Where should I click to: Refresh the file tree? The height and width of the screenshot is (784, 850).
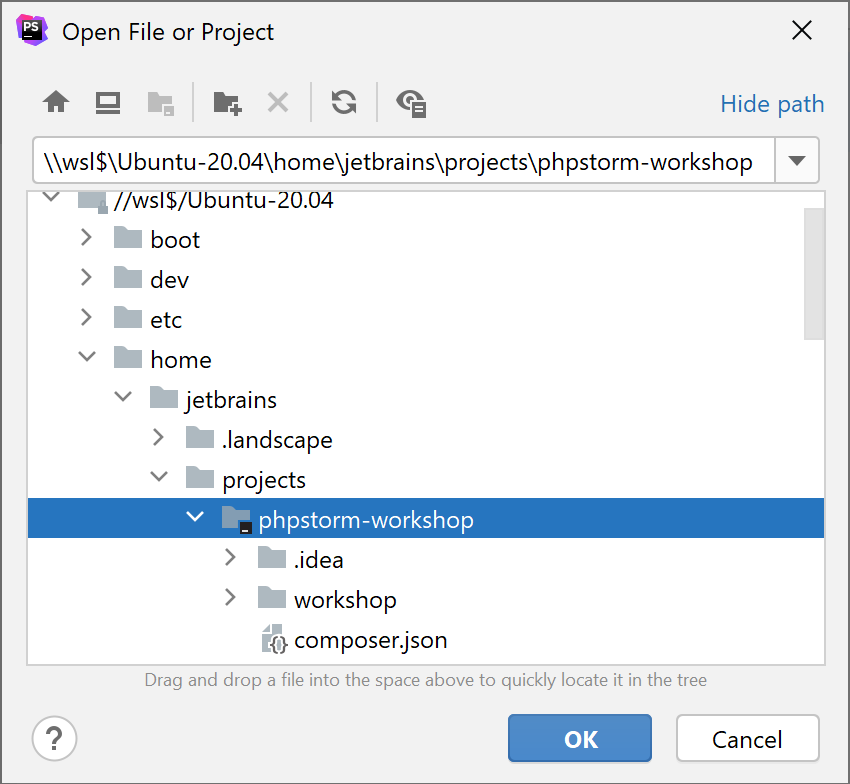343,102
